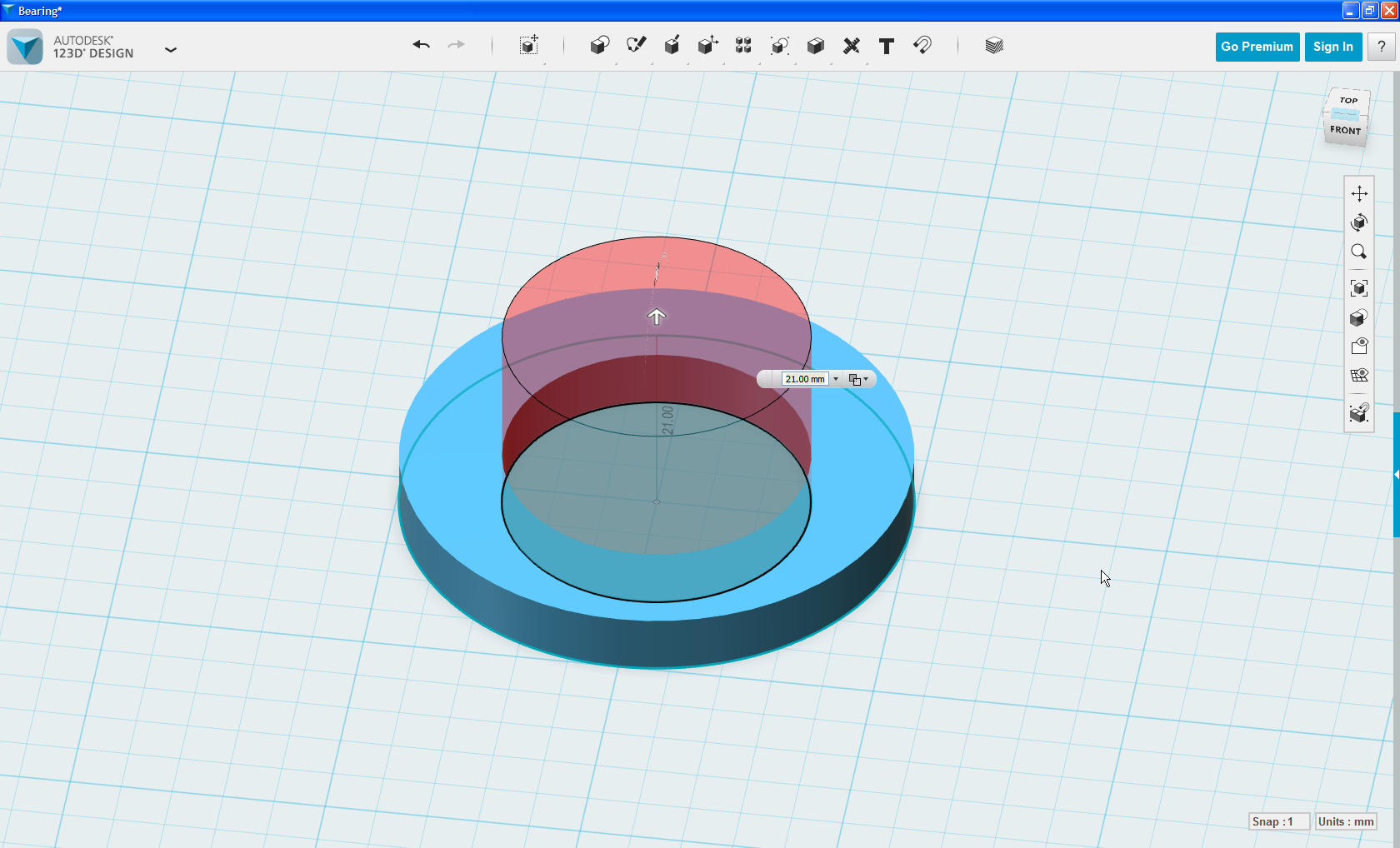1400x848 pixels.
Task: Select the TOP face of view cube
Action: click(x=1348, y=100)
